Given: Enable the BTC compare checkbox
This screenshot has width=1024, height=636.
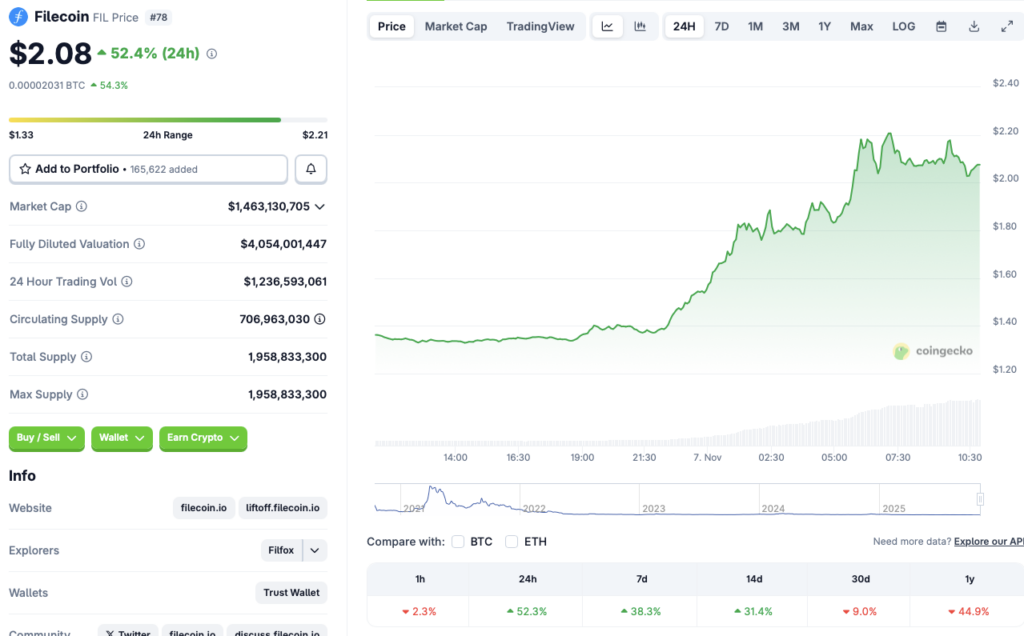Looking at the screenshot, I should click(x=458, y=541).
